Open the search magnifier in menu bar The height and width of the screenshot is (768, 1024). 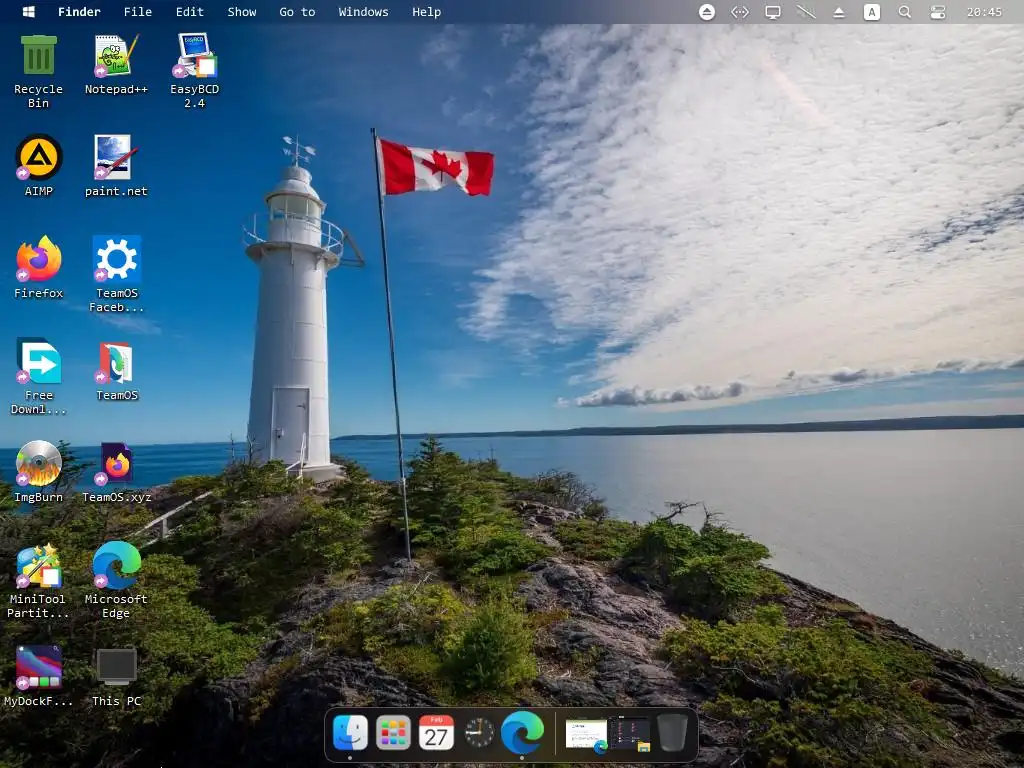coord(904,12)
